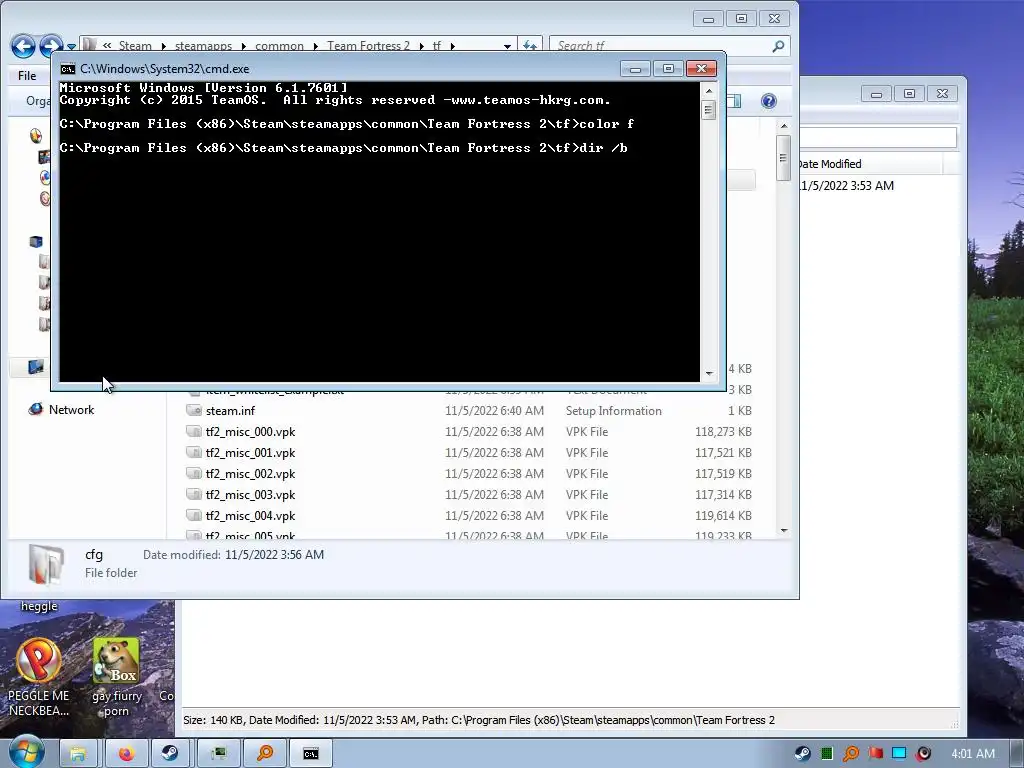Select the tf2_misc_003.vpk file name
Viewport: 1024px width, 768px height.
(250, 494)
